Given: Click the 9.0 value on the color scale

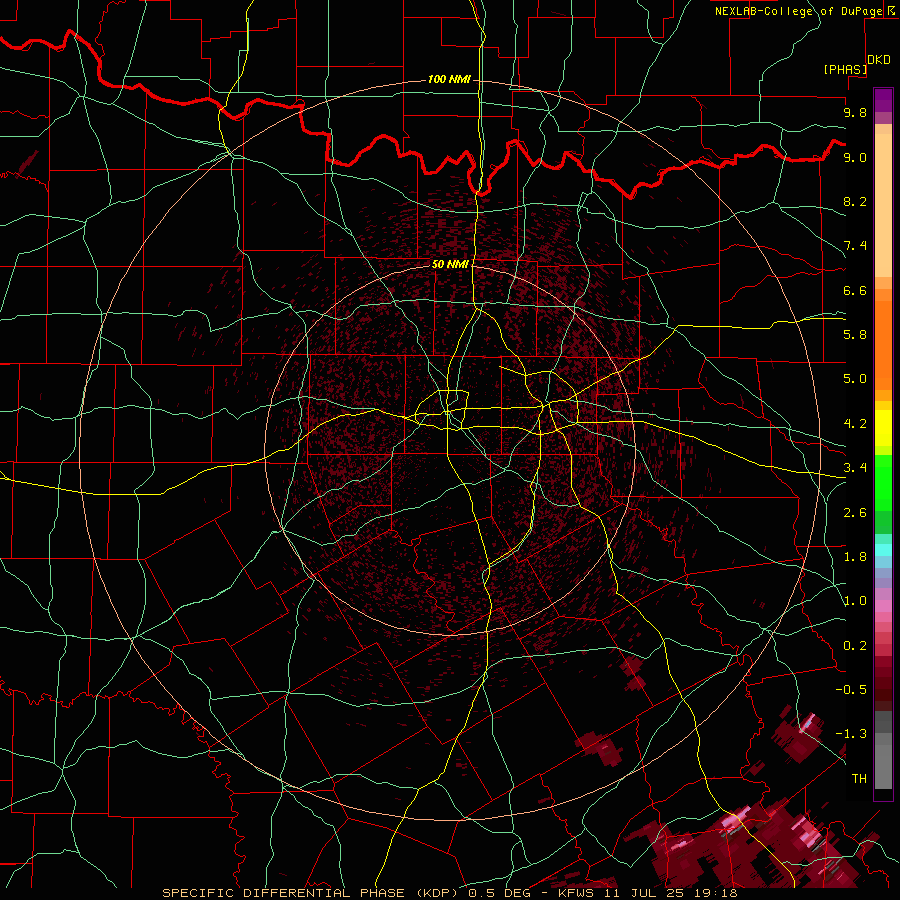Looking at the screenshot, I should coord(855,157).
